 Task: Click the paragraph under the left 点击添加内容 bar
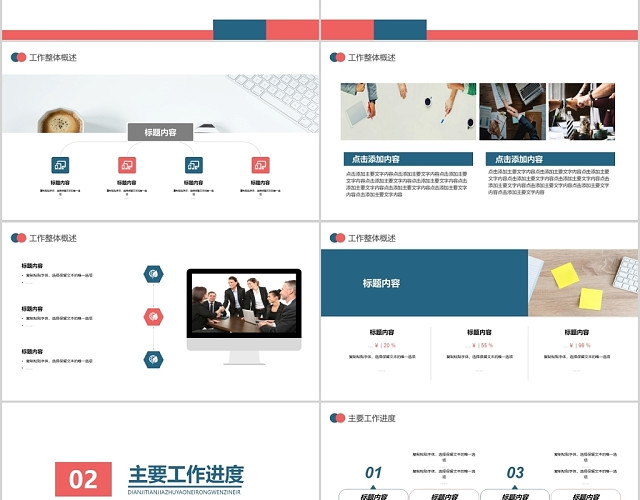[407, 184]
